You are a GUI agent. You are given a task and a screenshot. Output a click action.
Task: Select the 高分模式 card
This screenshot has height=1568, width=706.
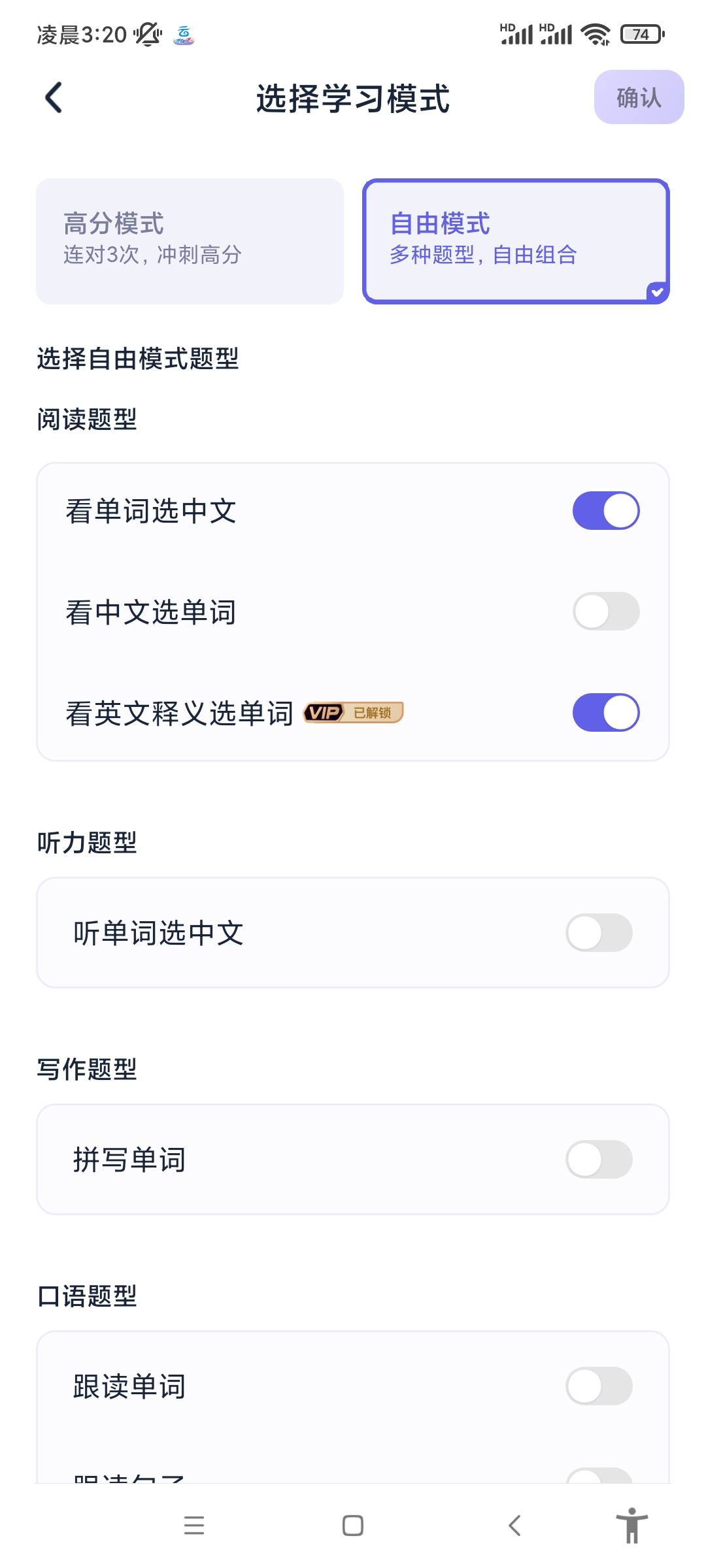[x=190, y=241]
